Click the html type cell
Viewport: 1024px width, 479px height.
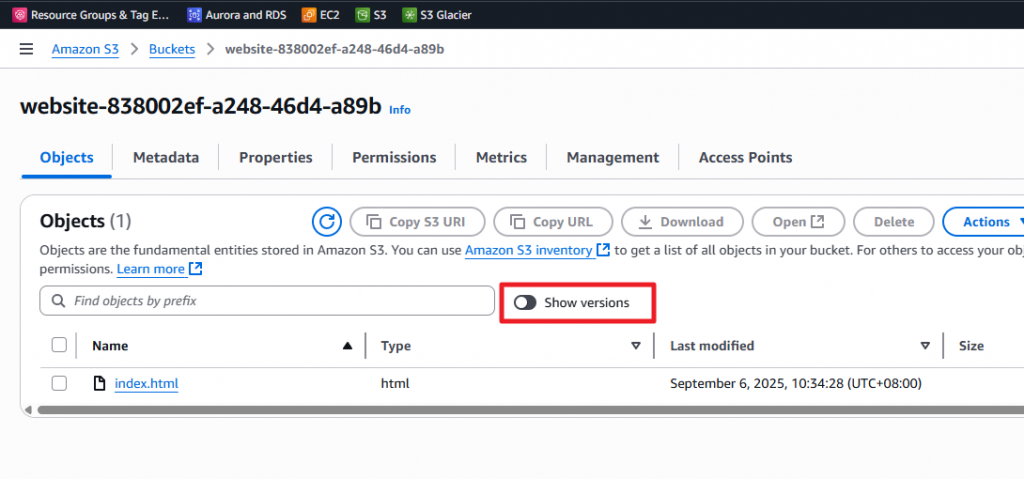coord(395,384)
